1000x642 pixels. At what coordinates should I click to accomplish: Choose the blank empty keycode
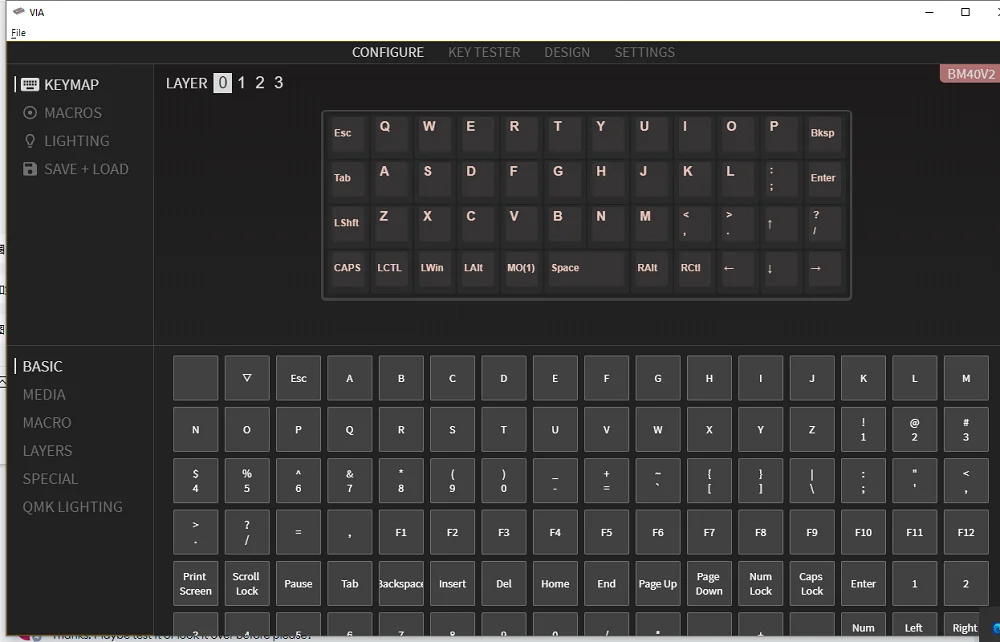point(195,378)
